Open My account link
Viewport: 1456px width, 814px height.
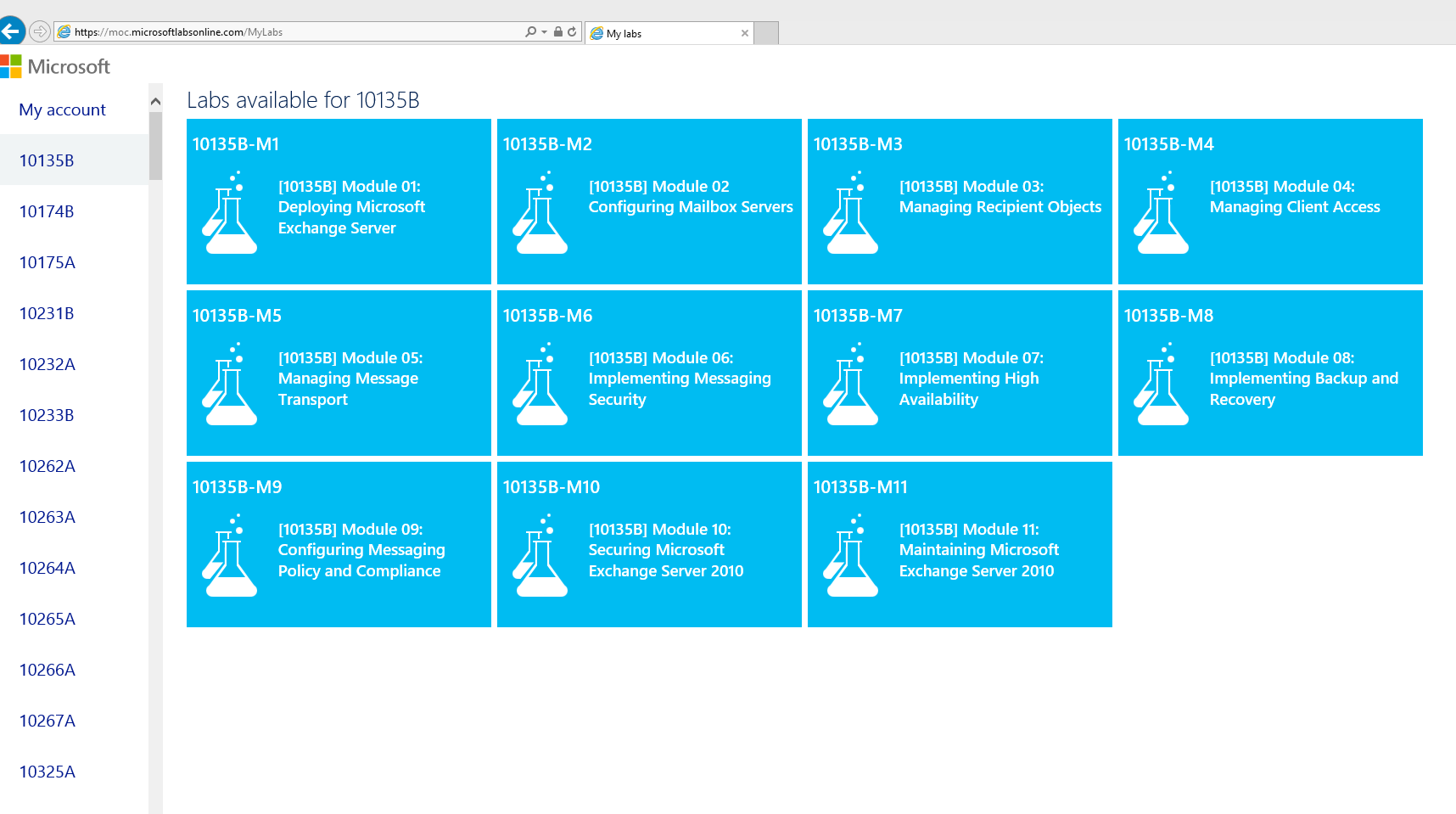tap(62, 109)
